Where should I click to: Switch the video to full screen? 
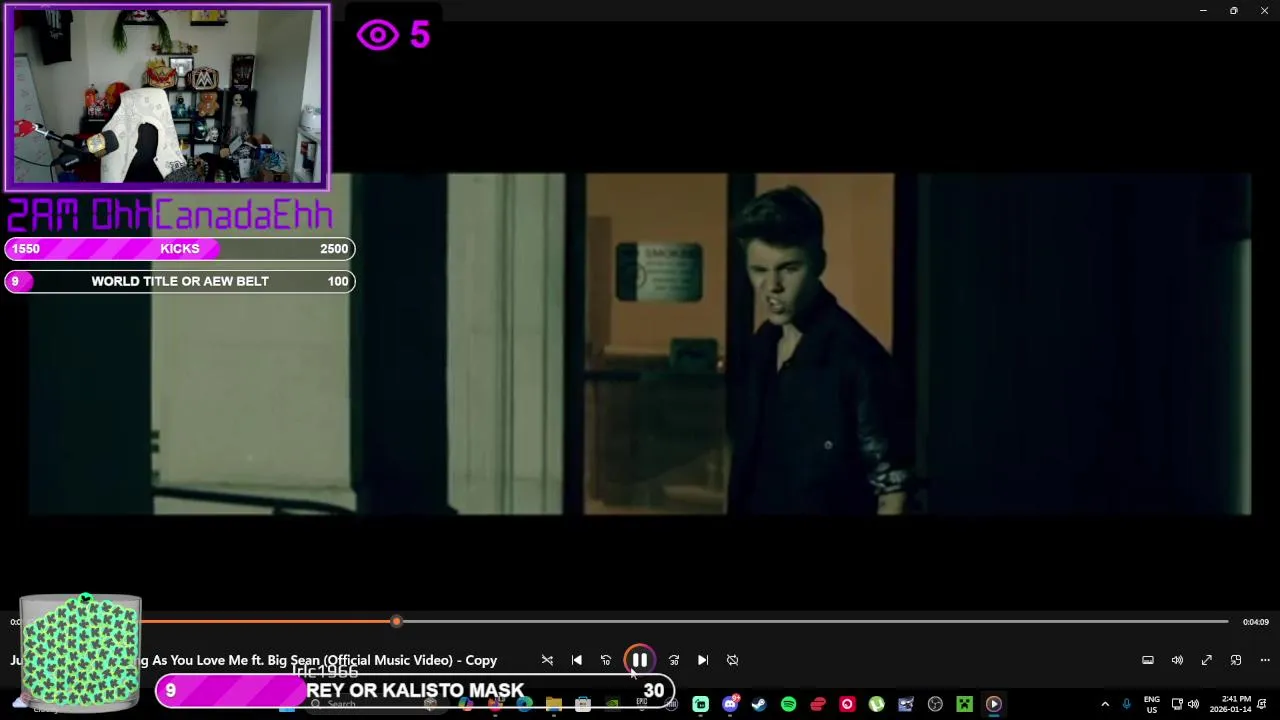point(1207,660)
